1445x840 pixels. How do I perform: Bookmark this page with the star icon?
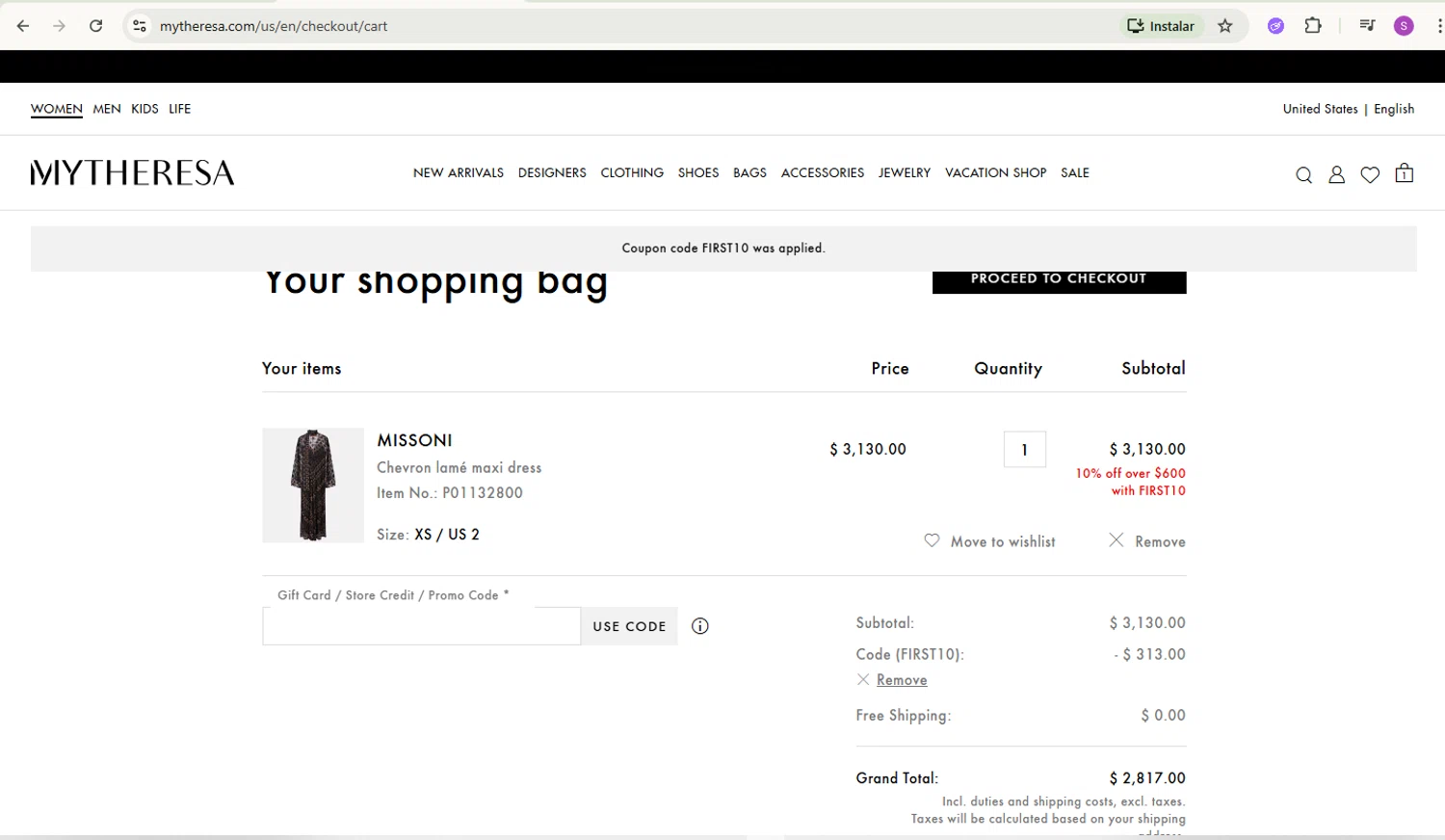coord(1225,26)
